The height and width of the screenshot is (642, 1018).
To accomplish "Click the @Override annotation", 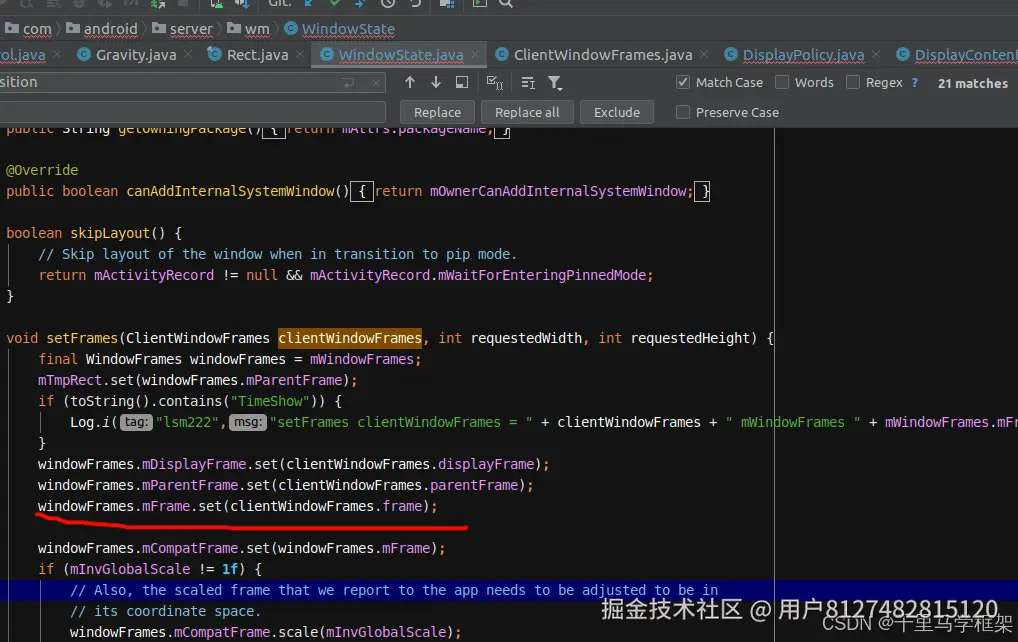I will [x=42, y=170].
